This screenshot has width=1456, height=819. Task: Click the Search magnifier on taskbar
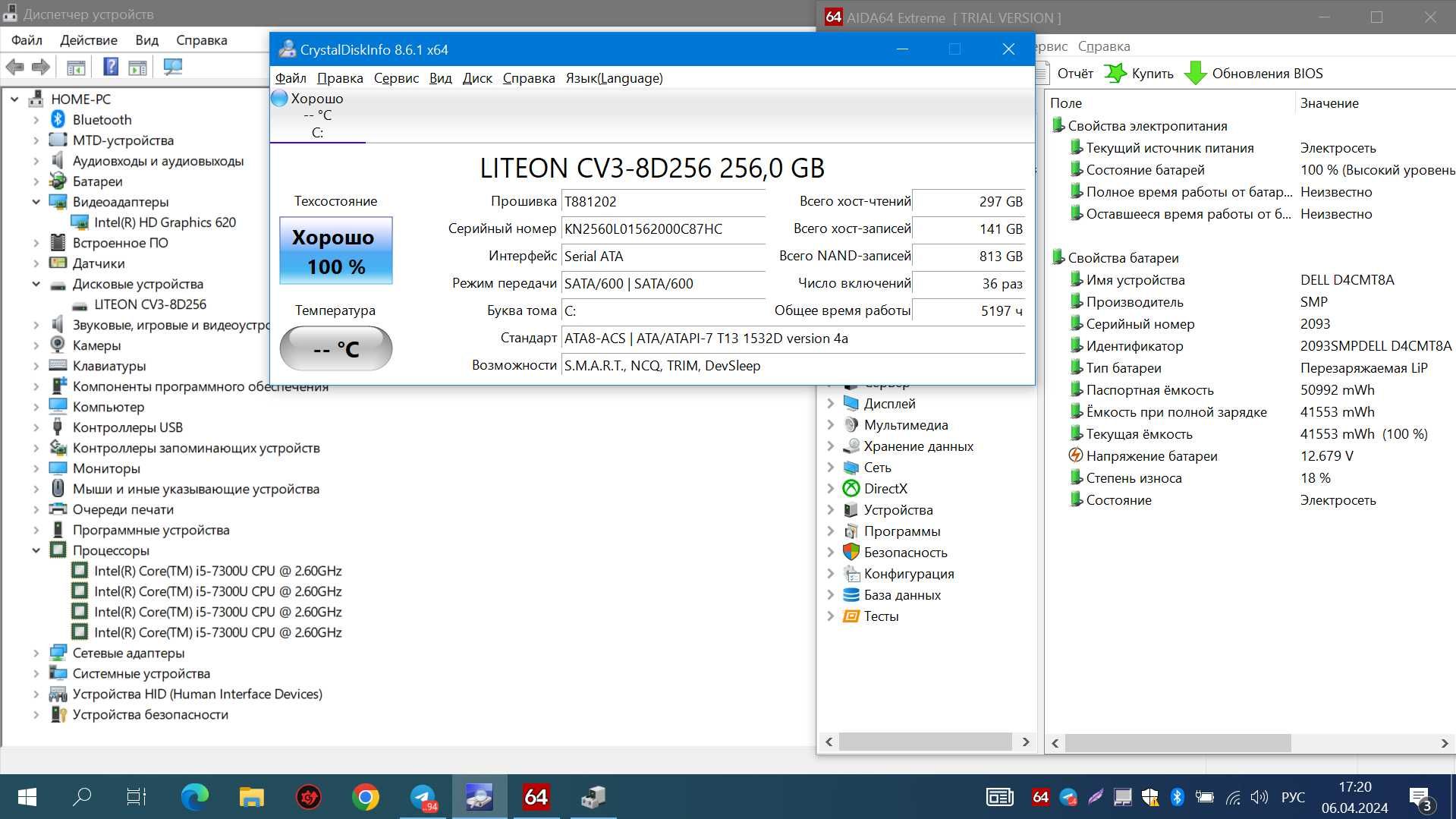point(81,796)
